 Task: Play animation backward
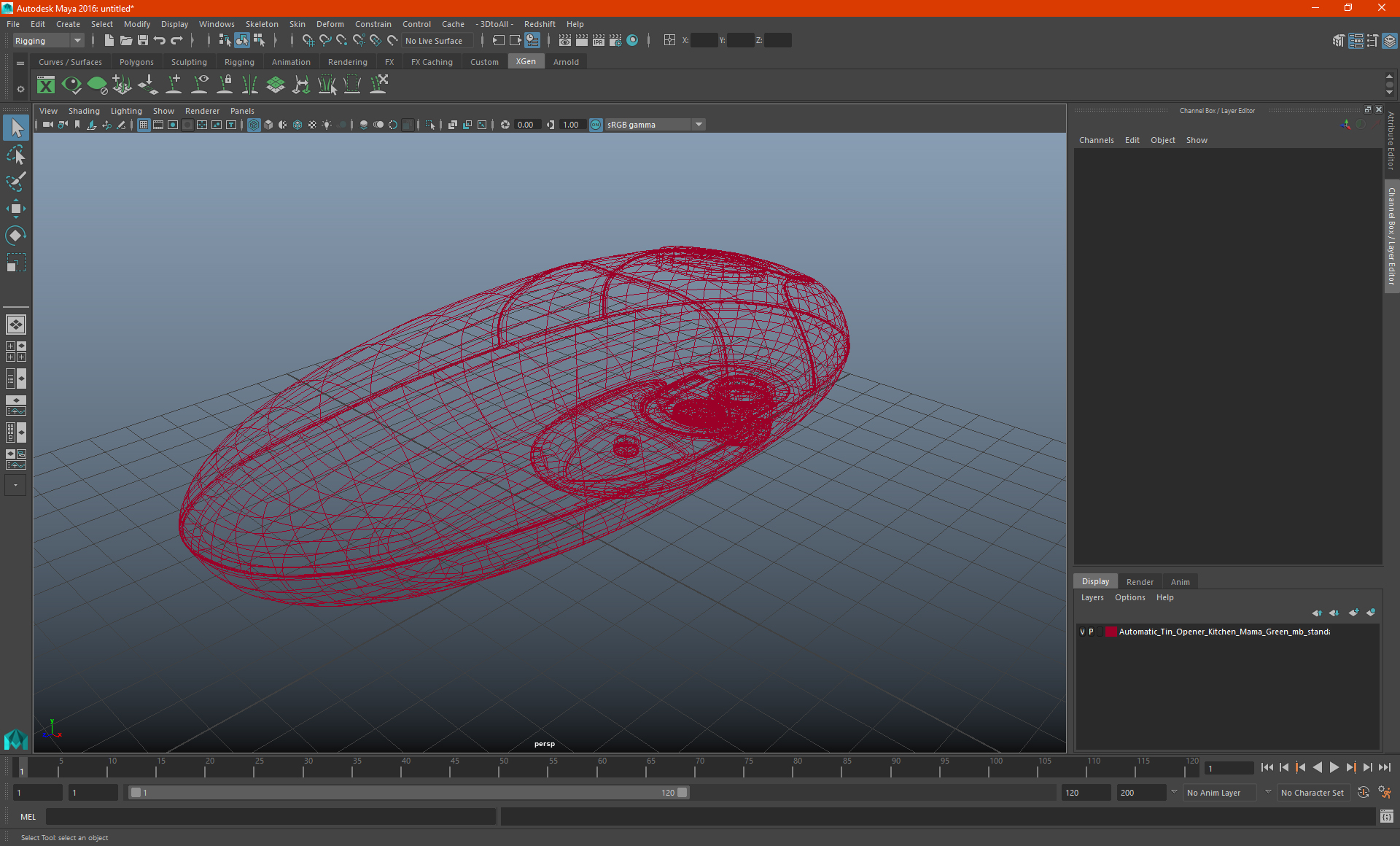tap(1317, 767)
